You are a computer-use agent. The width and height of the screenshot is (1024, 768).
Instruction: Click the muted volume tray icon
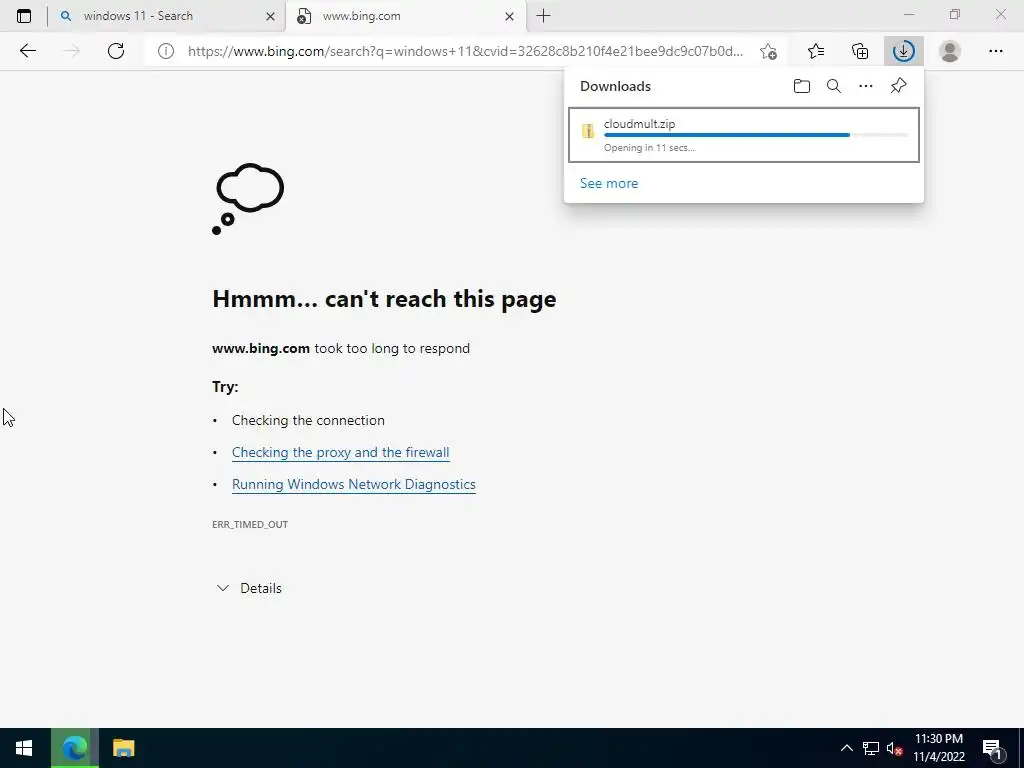[x=895, y=748]
